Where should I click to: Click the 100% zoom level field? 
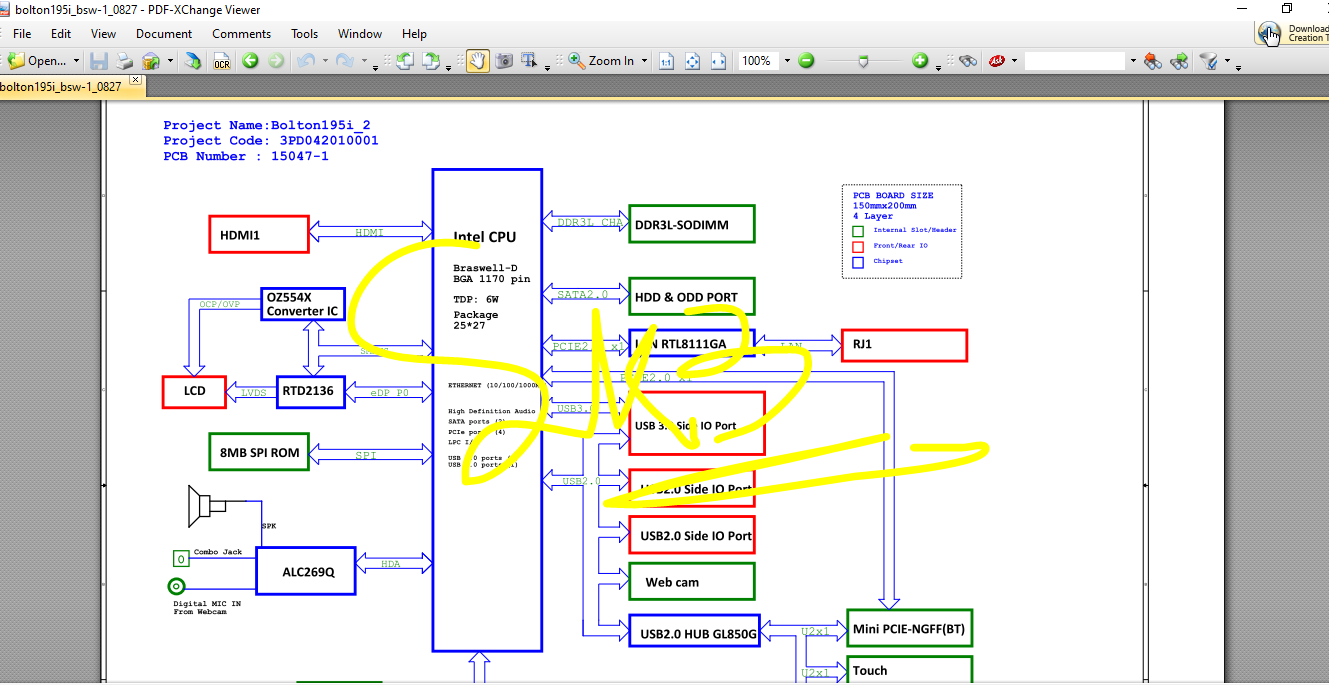(x=758, y=61)
